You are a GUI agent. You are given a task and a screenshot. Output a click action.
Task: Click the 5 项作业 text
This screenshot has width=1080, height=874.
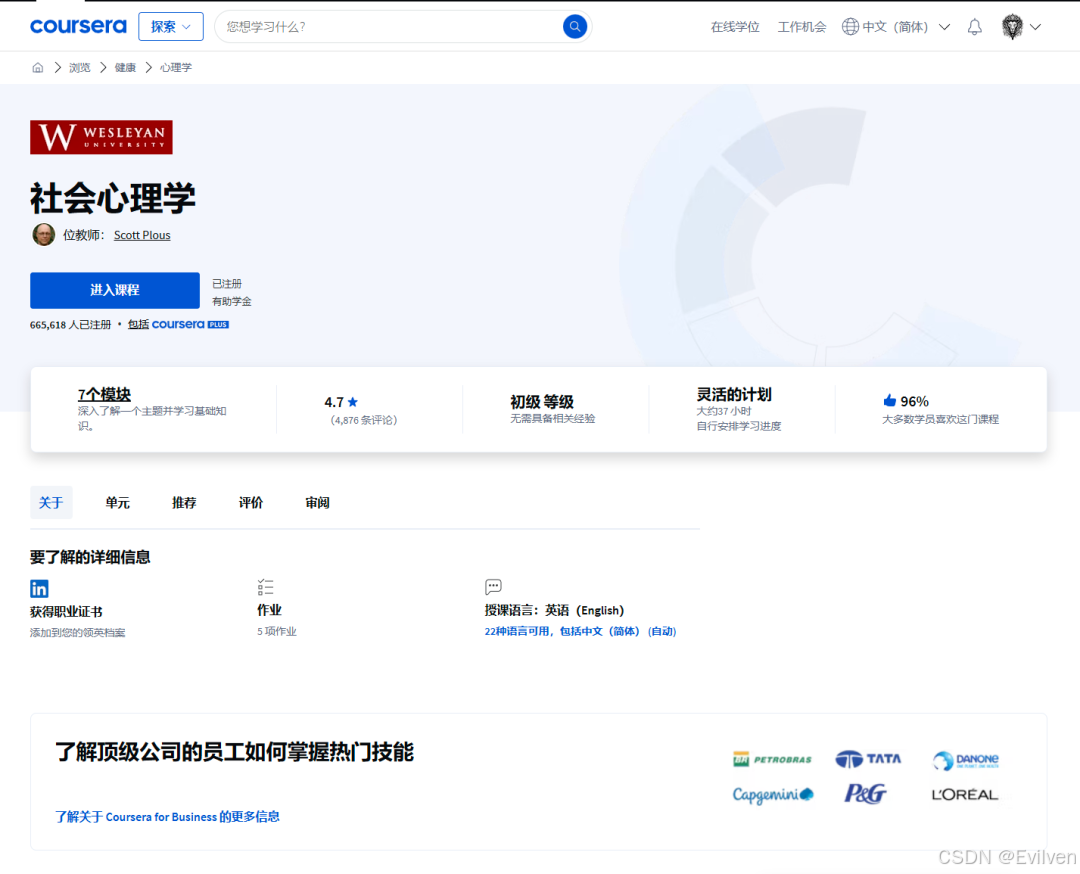click(277, 632)
